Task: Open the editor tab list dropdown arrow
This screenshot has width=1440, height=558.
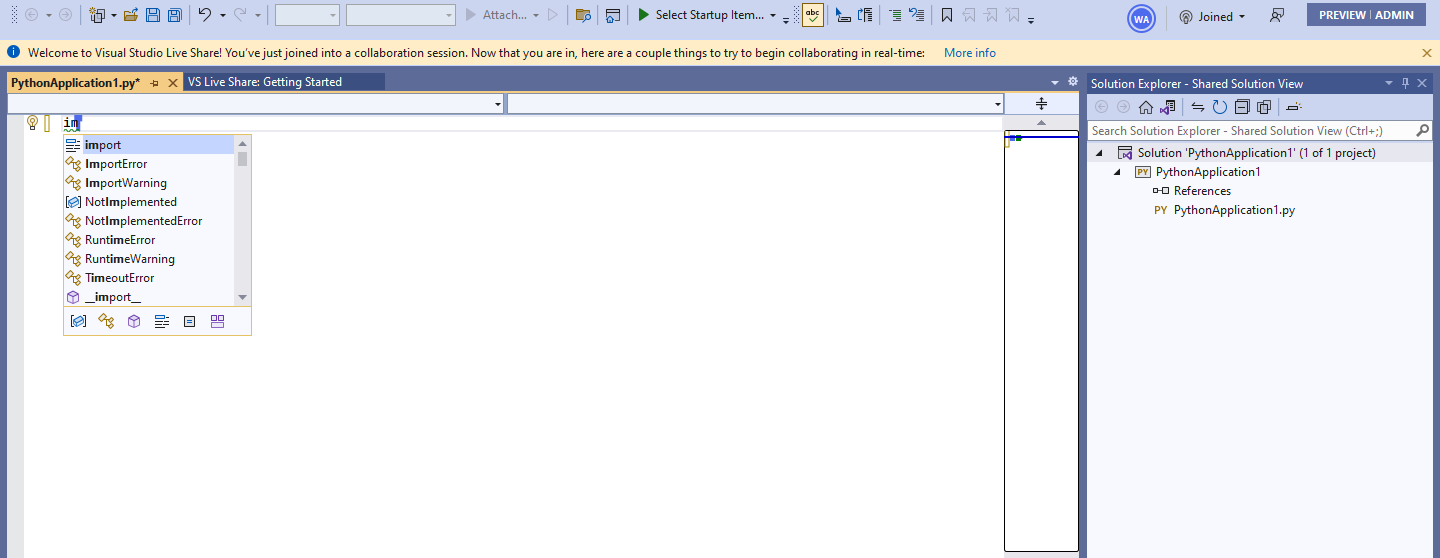Action: pos(1055,83)
